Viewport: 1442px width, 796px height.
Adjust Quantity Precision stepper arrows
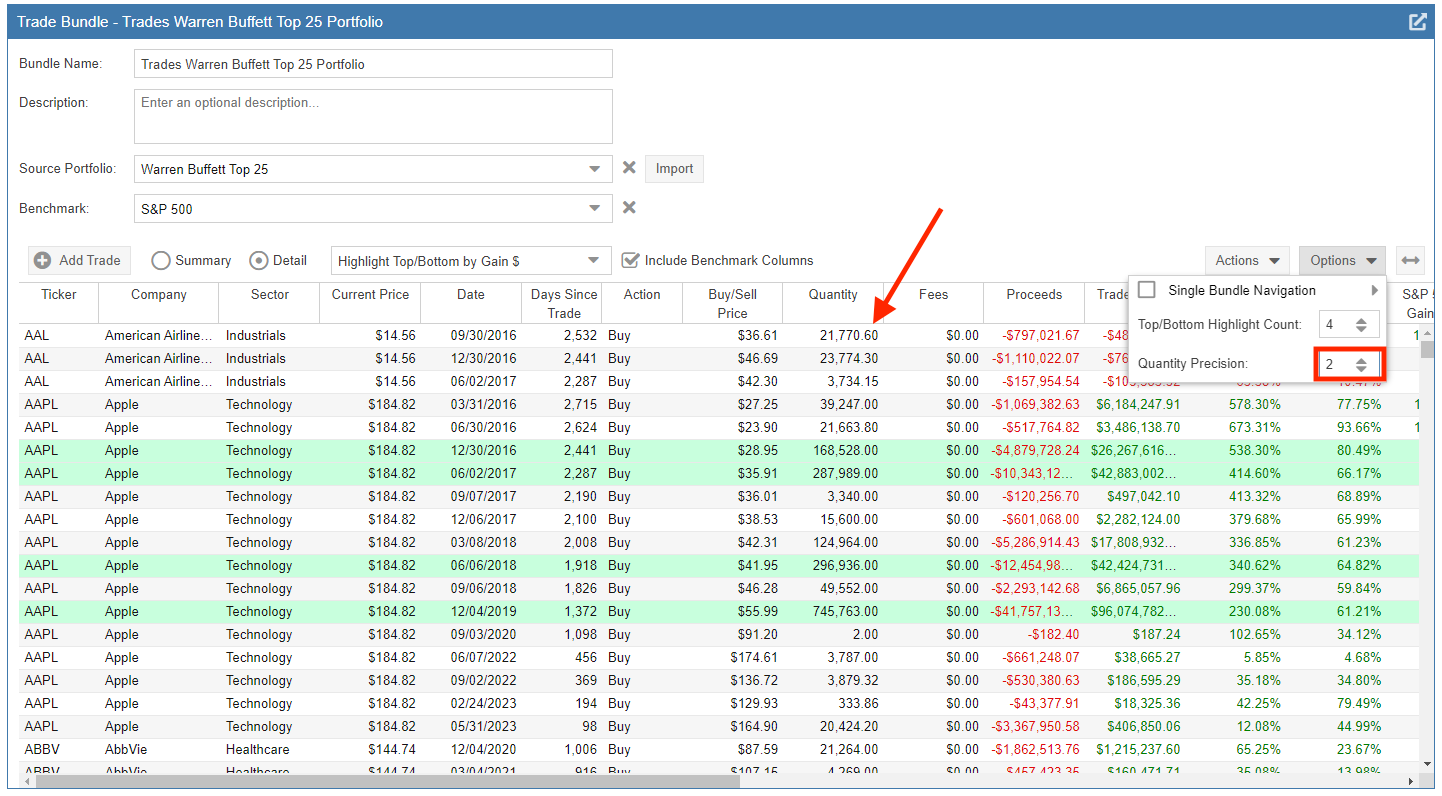point(1361,364)
